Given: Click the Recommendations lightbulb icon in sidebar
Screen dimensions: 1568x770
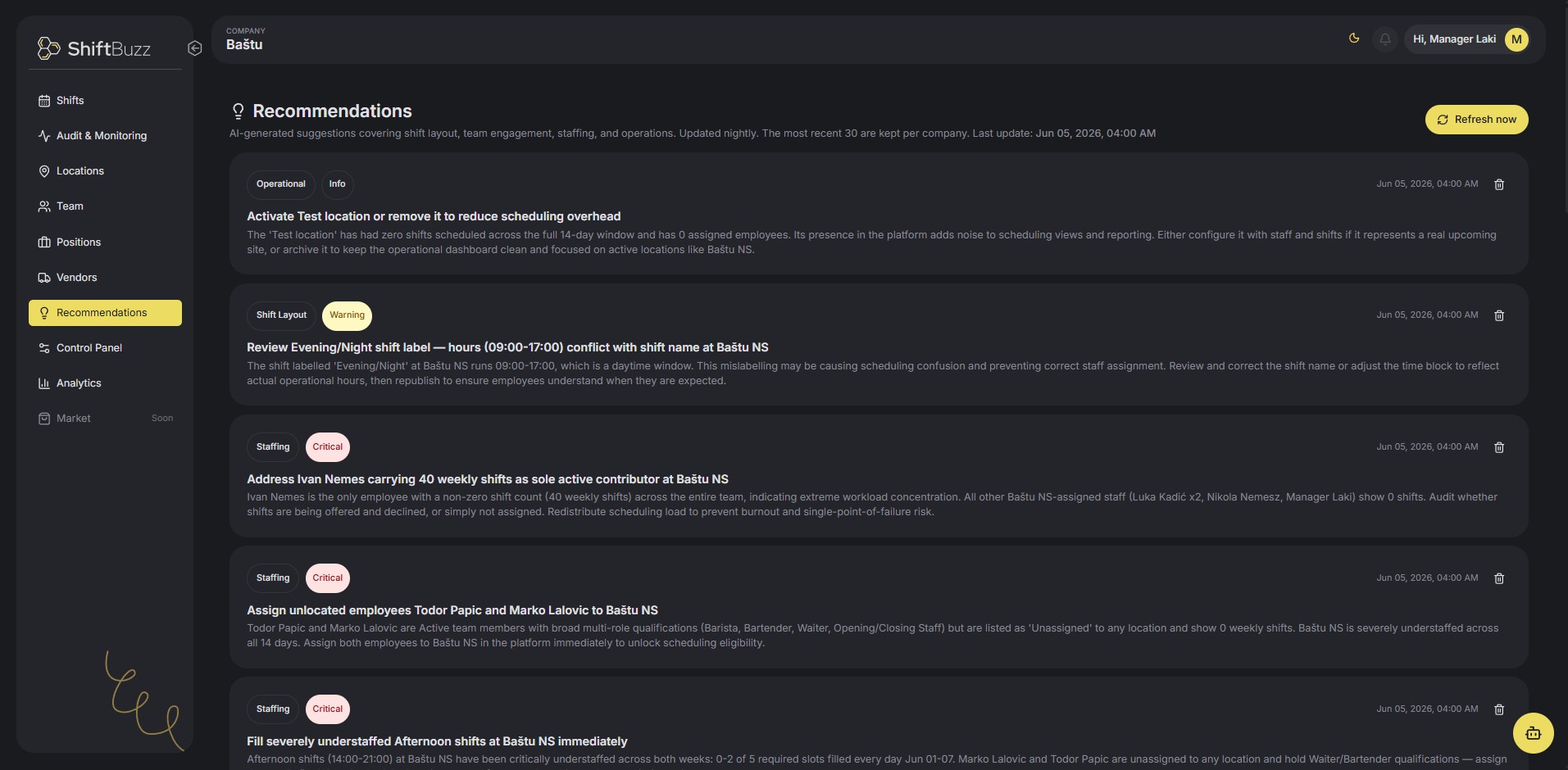Looking at the screenshot, I should click(44, 313).
